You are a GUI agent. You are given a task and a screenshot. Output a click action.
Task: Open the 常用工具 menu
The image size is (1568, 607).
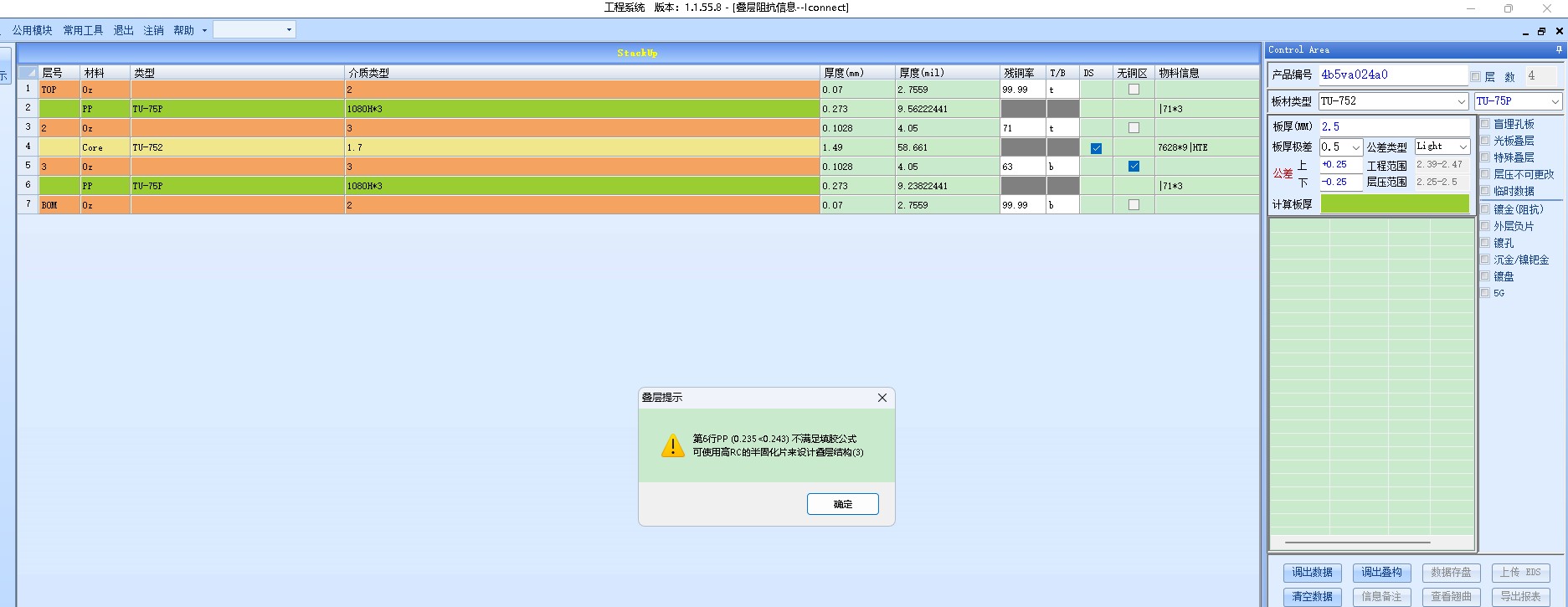(x=83, y=30)
